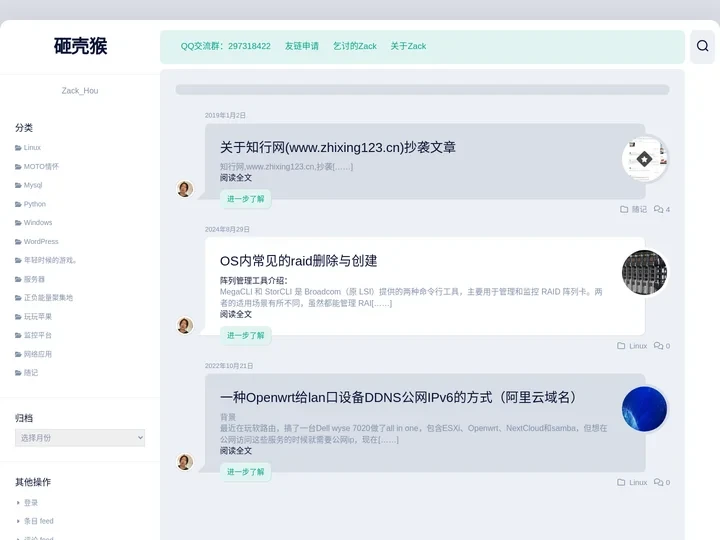This screenshot has width=720, height=540.
Task: Click folder icon beside Python category
Action: 18,204
